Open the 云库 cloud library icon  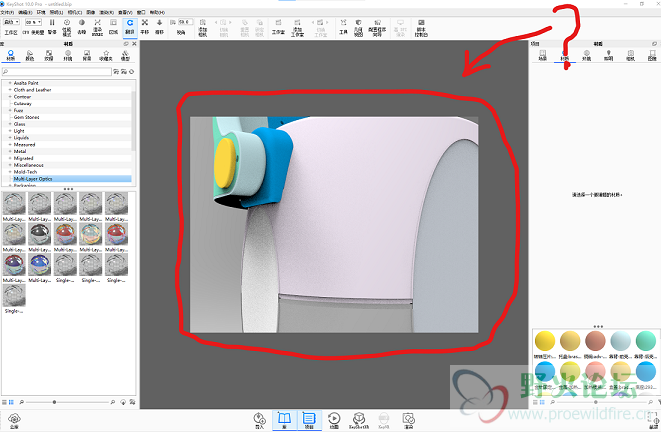(x=14, y=420)
